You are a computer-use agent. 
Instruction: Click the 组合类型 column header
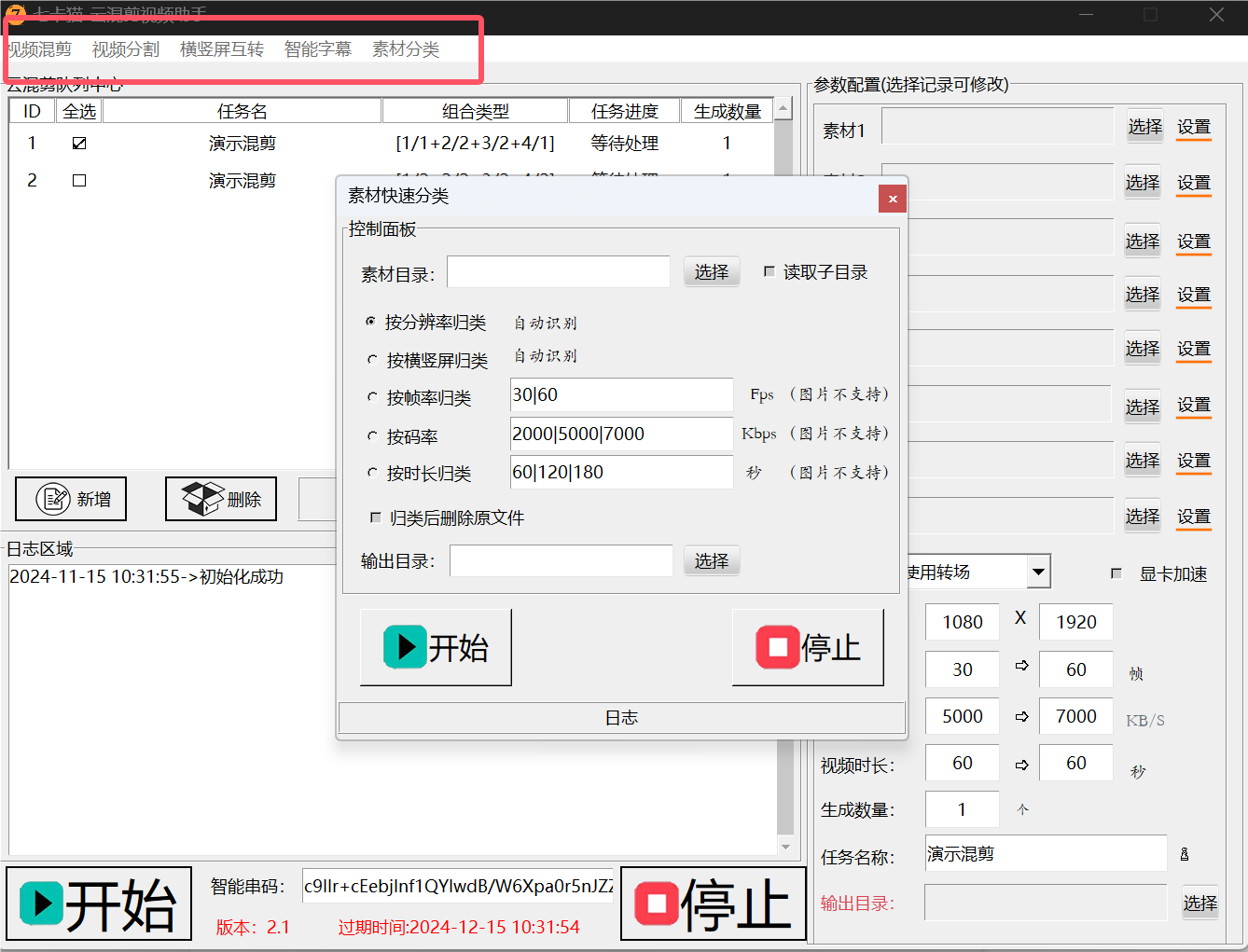point(476,111)
